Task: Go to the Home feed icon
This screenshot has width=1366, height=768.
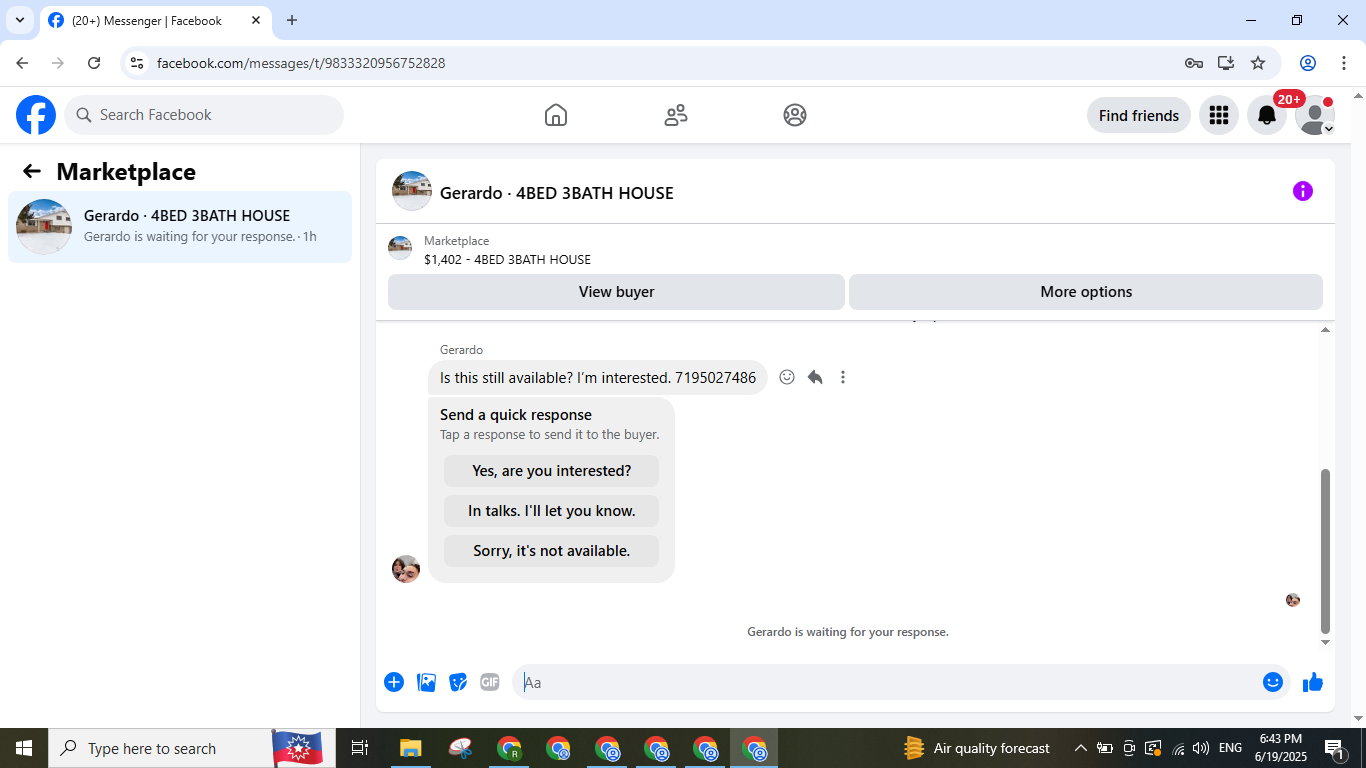Action: (x=556, y=115)
